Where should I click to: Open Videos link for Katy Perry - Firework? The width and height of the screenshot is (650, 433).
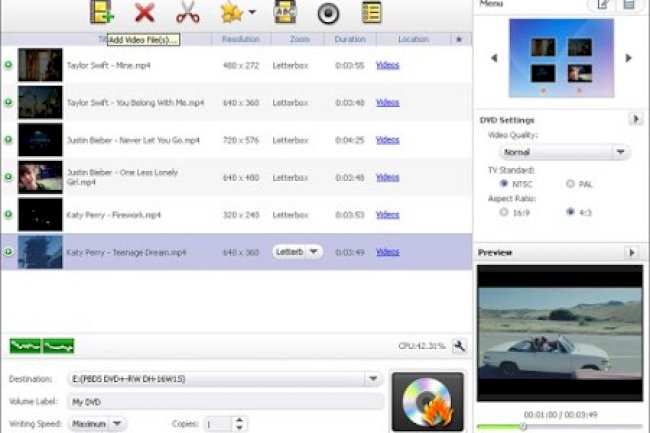click(388, 214)
